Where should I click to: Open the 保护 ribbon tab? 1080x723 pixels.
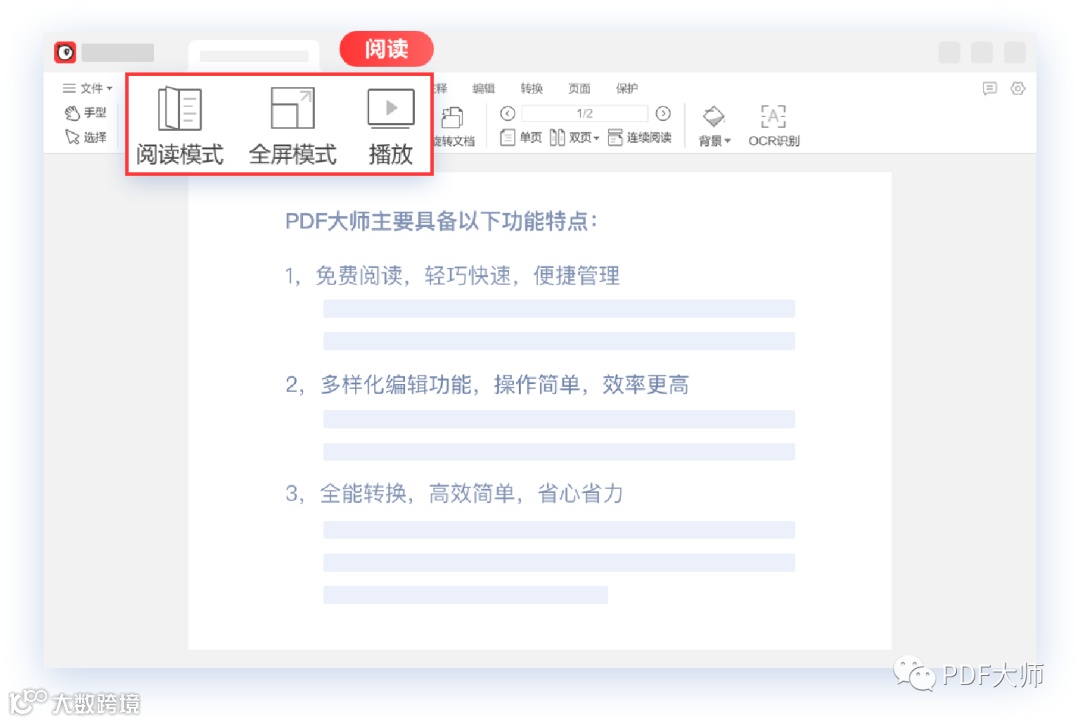click(627, 88)
